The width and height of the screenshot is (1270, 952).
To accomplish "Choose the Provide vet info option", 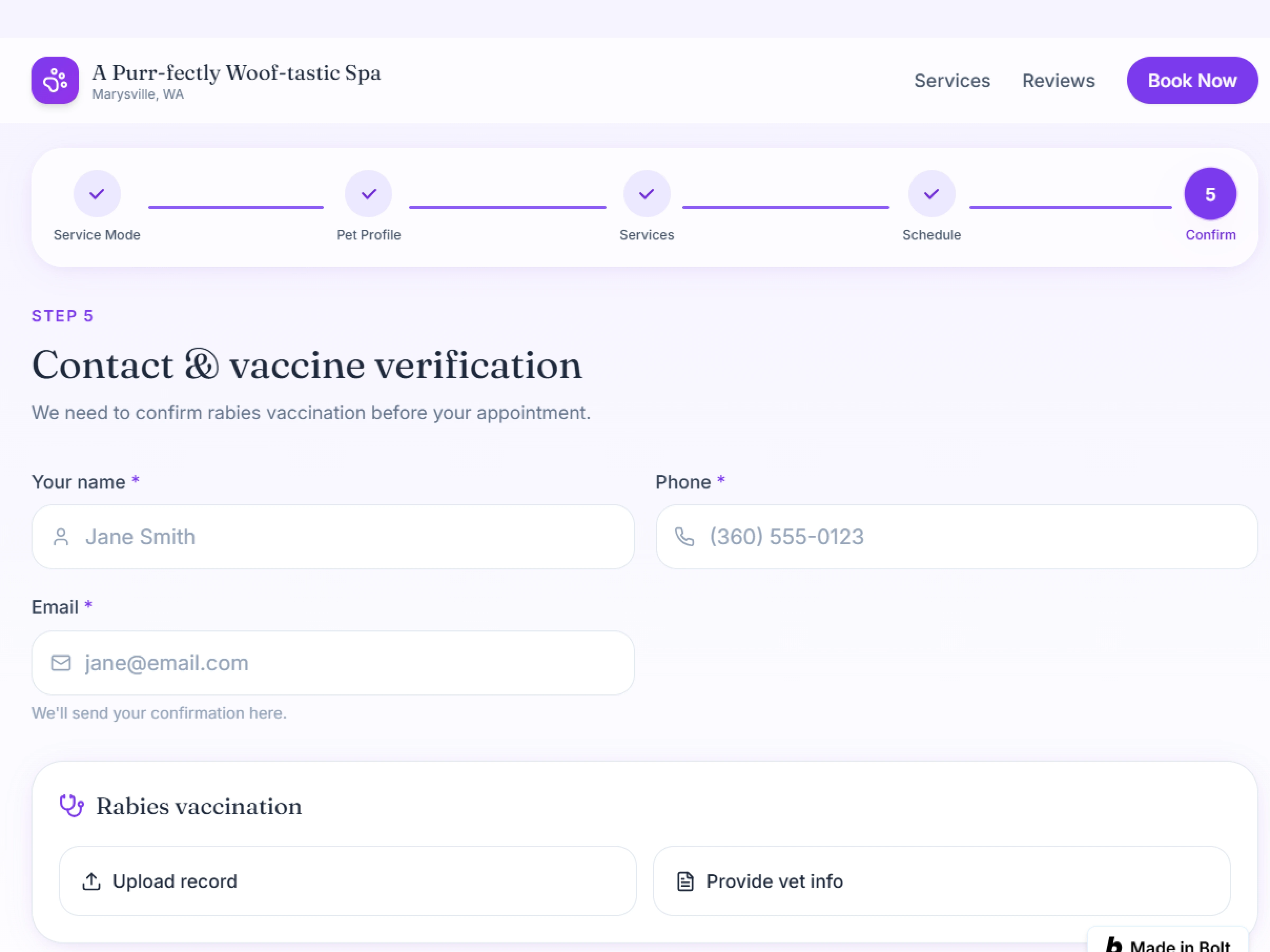I will (942, 881).
